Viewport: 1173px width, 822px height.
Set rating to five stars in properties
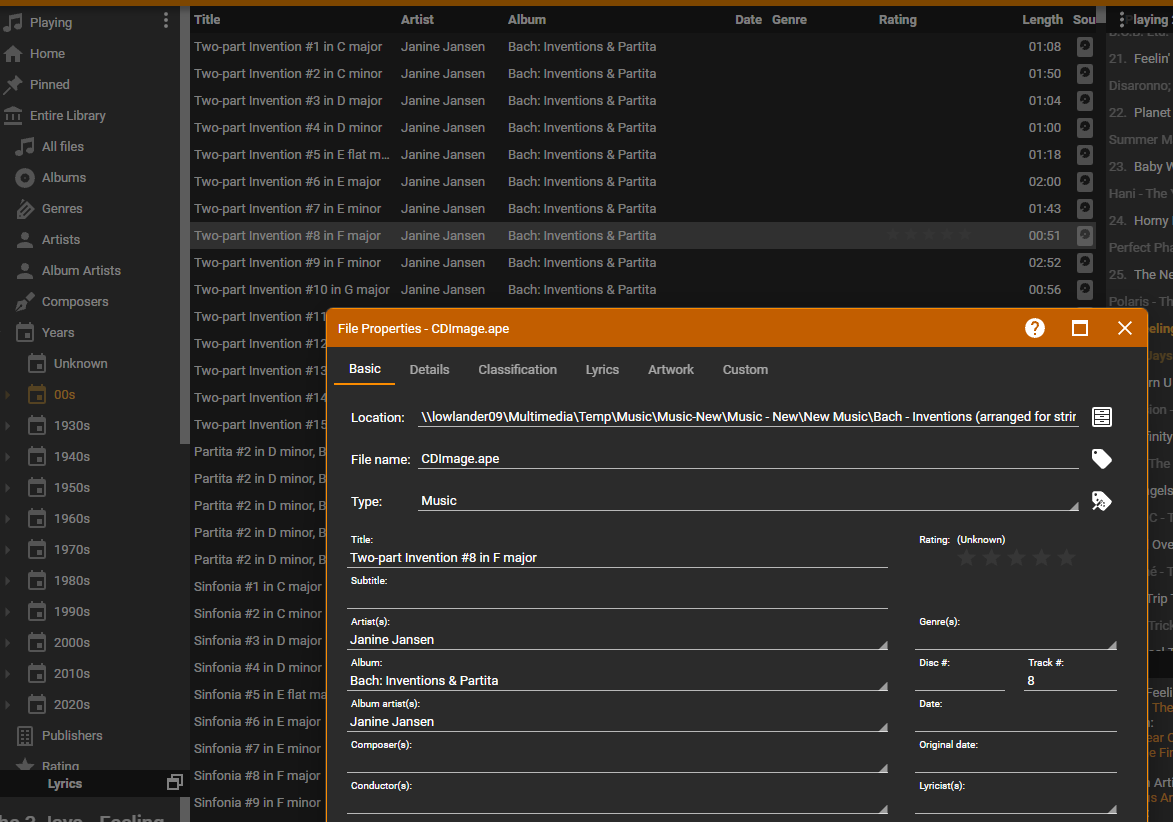pyautogui.click(x=1067, y=558)
